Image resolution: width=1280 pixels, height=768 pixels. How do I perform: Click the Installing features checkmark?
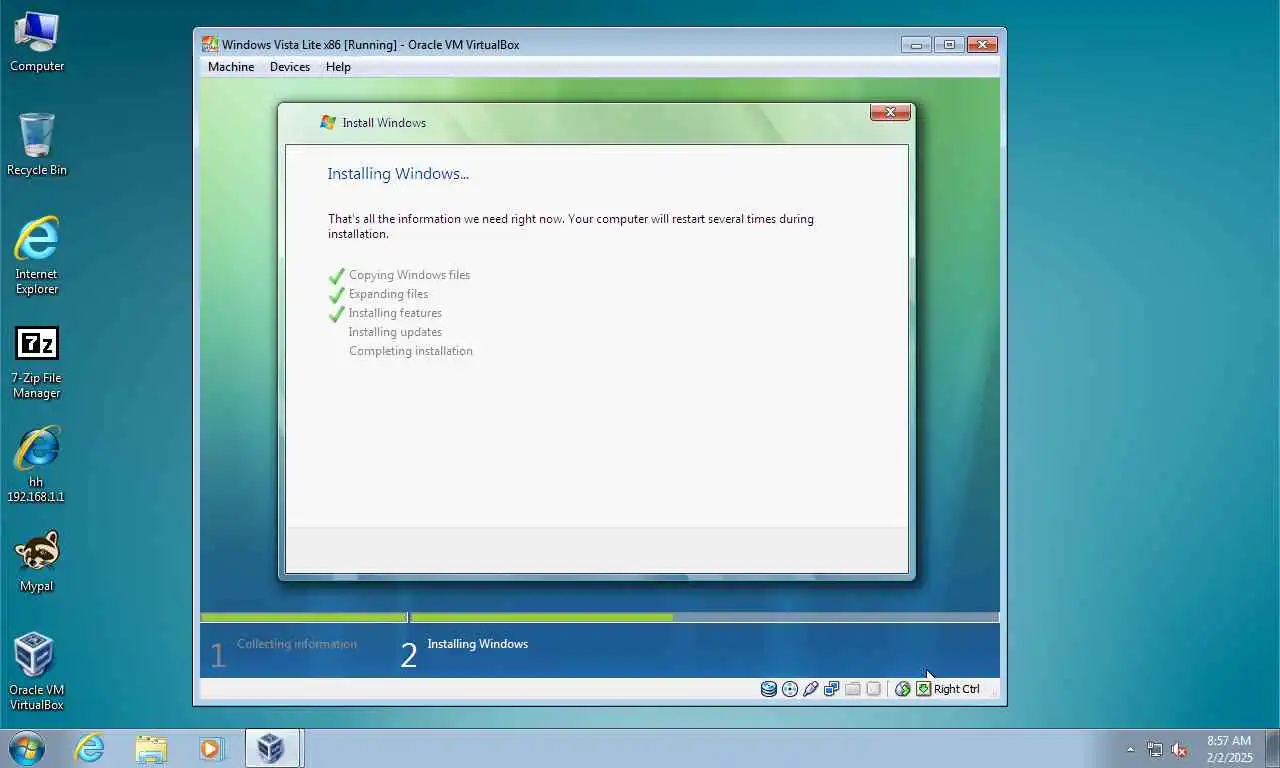coord(337,313)
